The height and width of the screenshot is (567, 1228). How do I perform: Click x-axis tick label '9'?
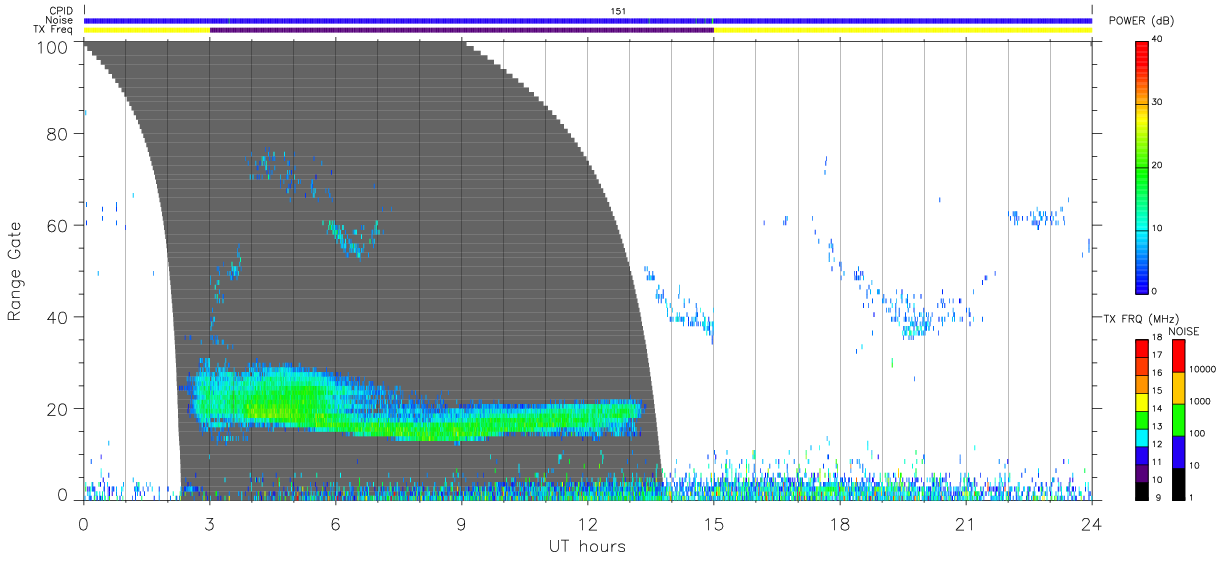tap(461, 523)
